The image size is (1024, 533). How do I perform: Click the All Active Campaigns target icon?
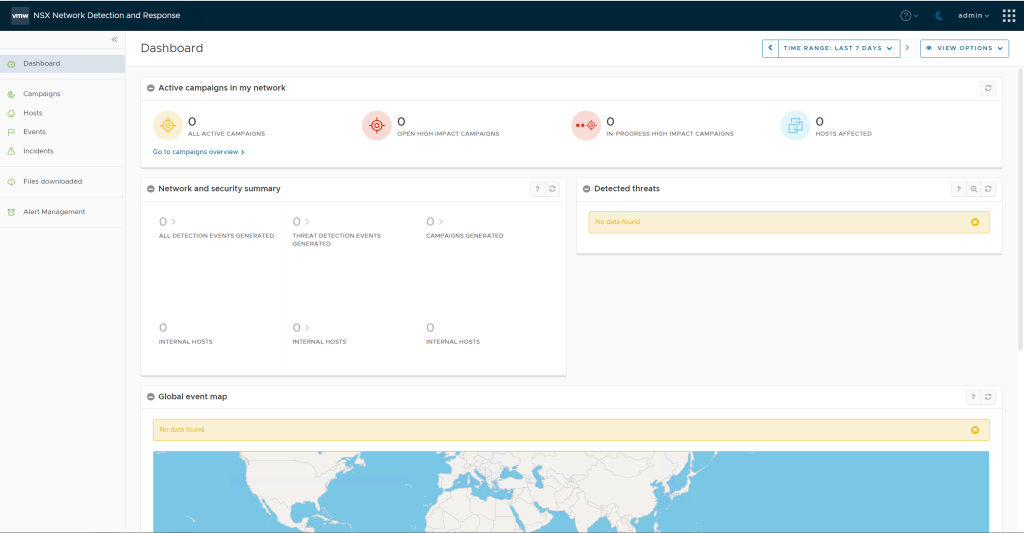click(167, 126)
